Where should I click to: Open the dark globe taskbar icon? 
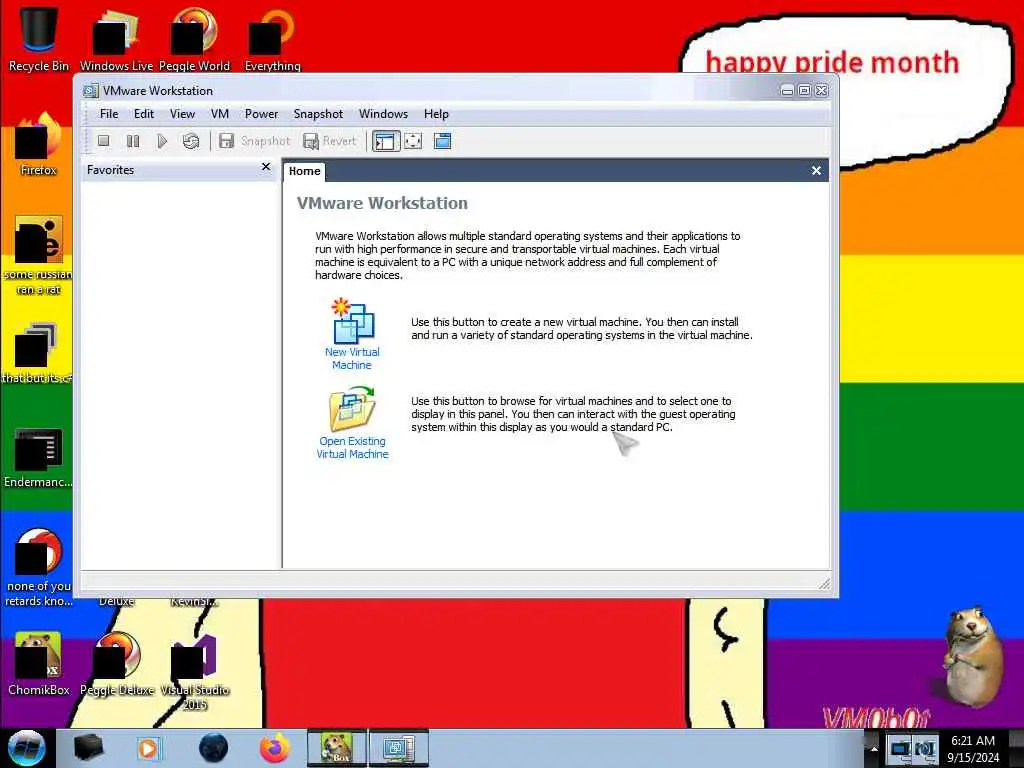pyautogui.click(x=214, y=748)
